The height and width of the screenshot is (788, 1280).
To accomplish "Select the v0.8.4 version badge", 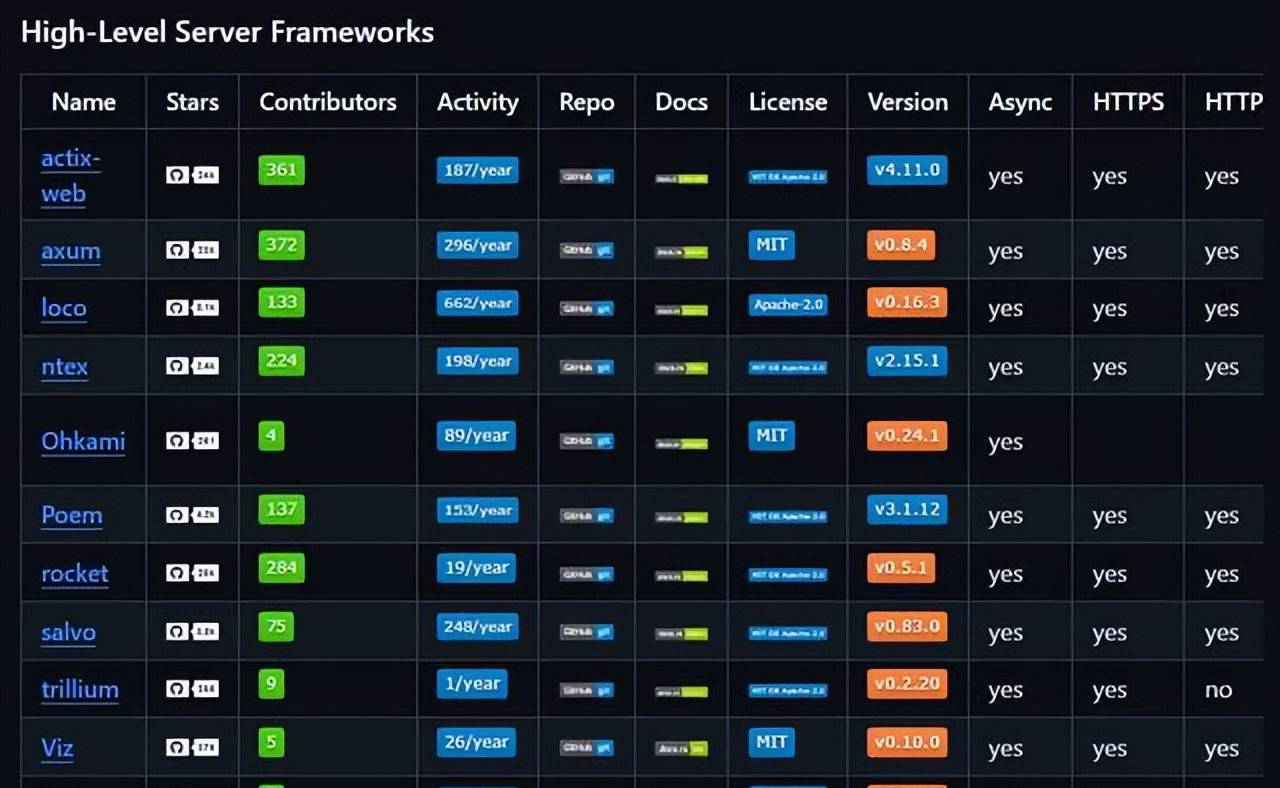I will click(x=901, y=245).
